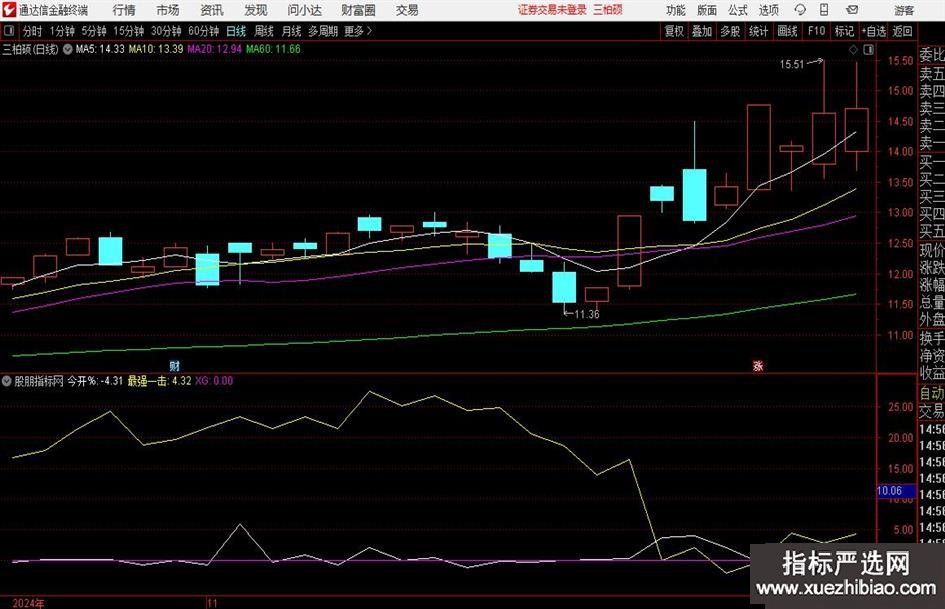945x609 pixels.
Task: Click the 2024年 date axis label
Action: pos(28,603)
